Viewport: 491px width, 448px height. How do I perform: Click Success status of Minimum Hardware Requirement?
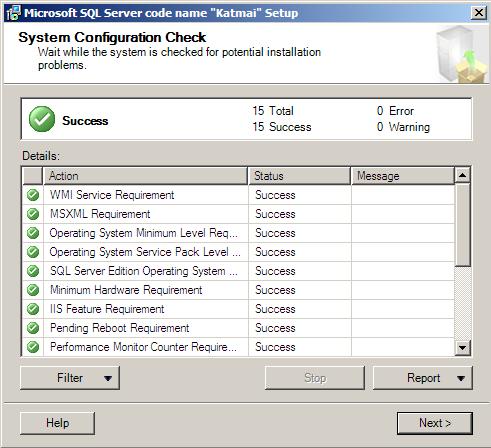pos(275,290)
